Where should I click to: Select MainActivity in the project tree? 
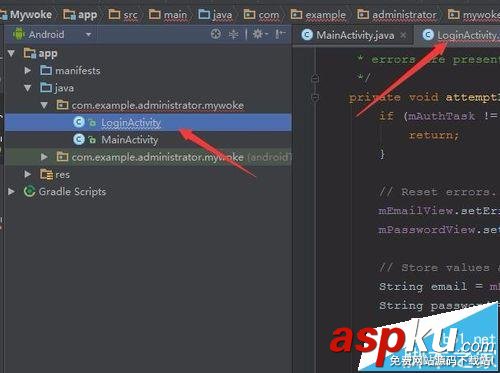(x=130, y=140)
